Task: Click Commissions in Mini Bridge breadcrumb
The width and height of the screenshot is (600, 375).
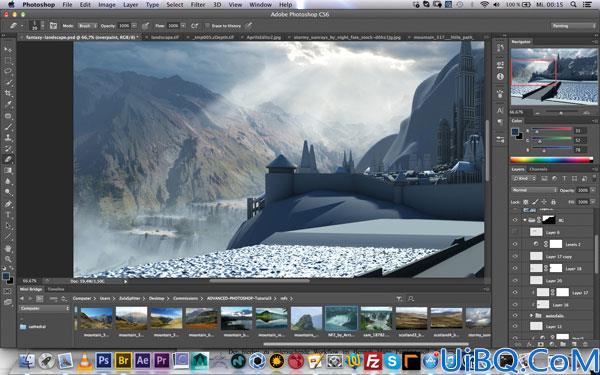Action: click(x=186, y=298)
